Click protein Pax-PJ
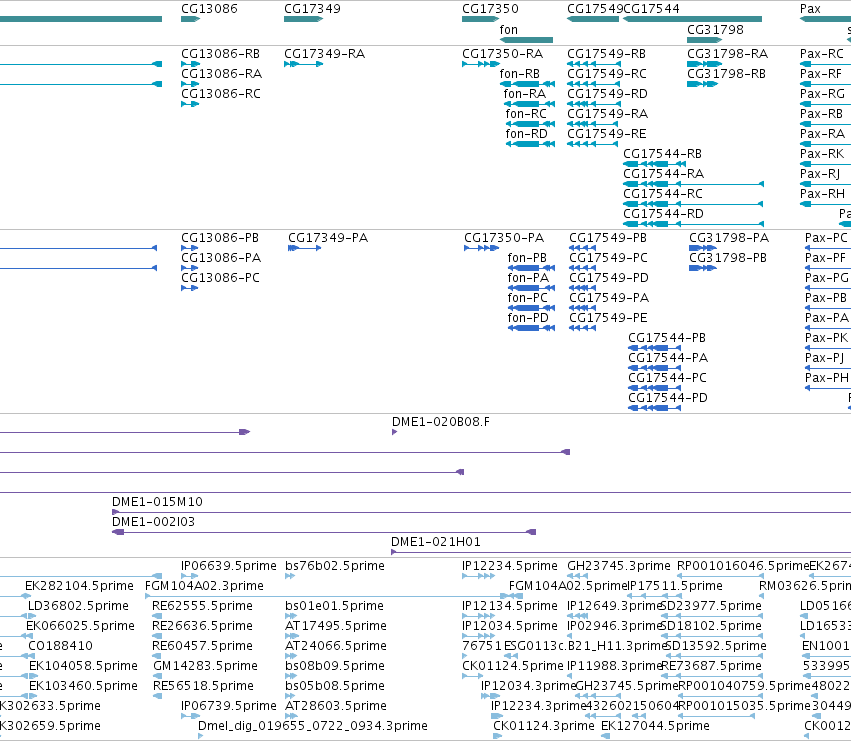 pos(824,358)
